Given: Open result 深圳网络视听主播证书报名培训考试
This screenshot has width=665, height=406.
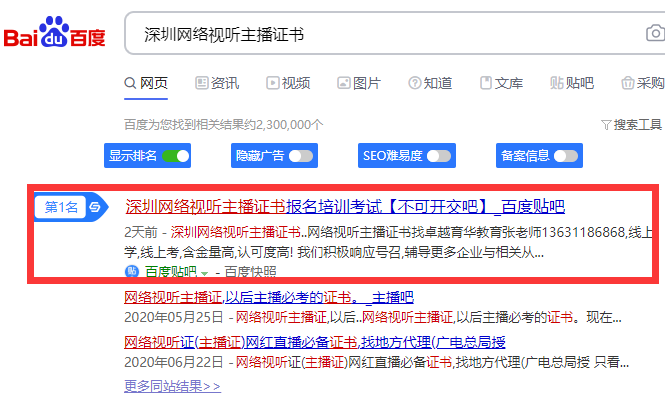Looking at the screenshot, I should (x=345, y=207).
